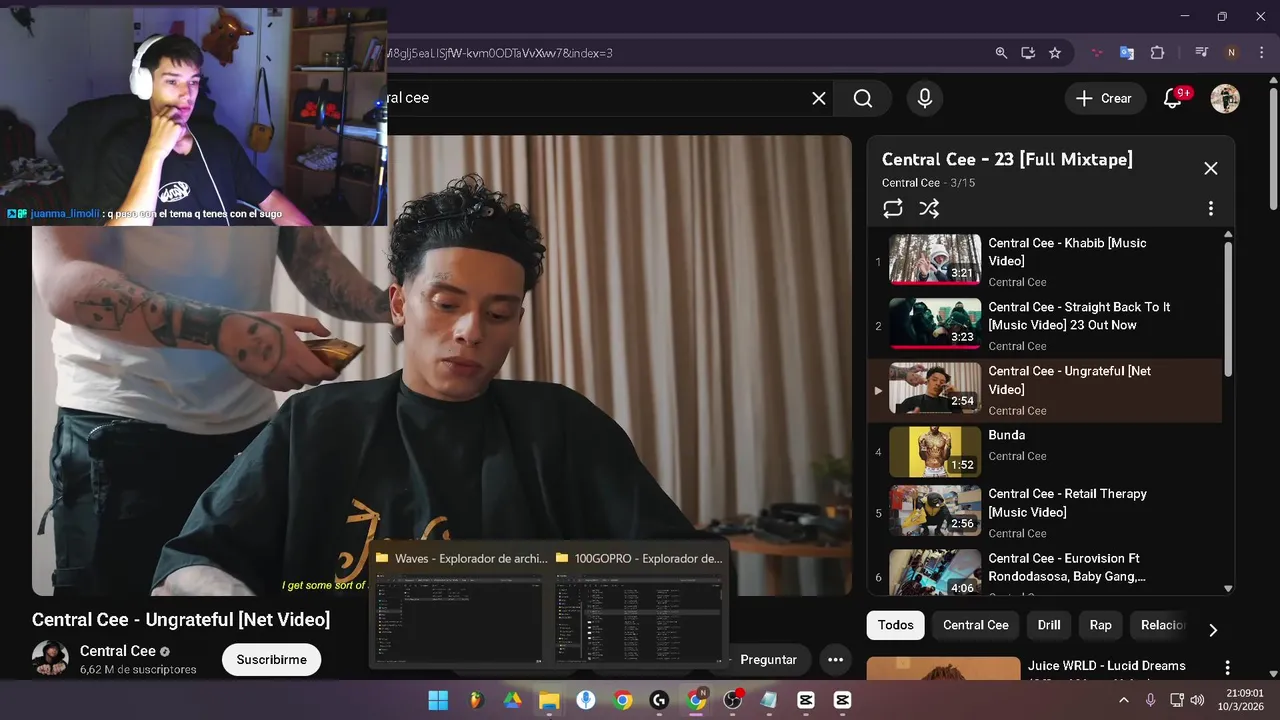
Task: Open the Chrome profile N avatar
Action: [x=1231, y=53]
